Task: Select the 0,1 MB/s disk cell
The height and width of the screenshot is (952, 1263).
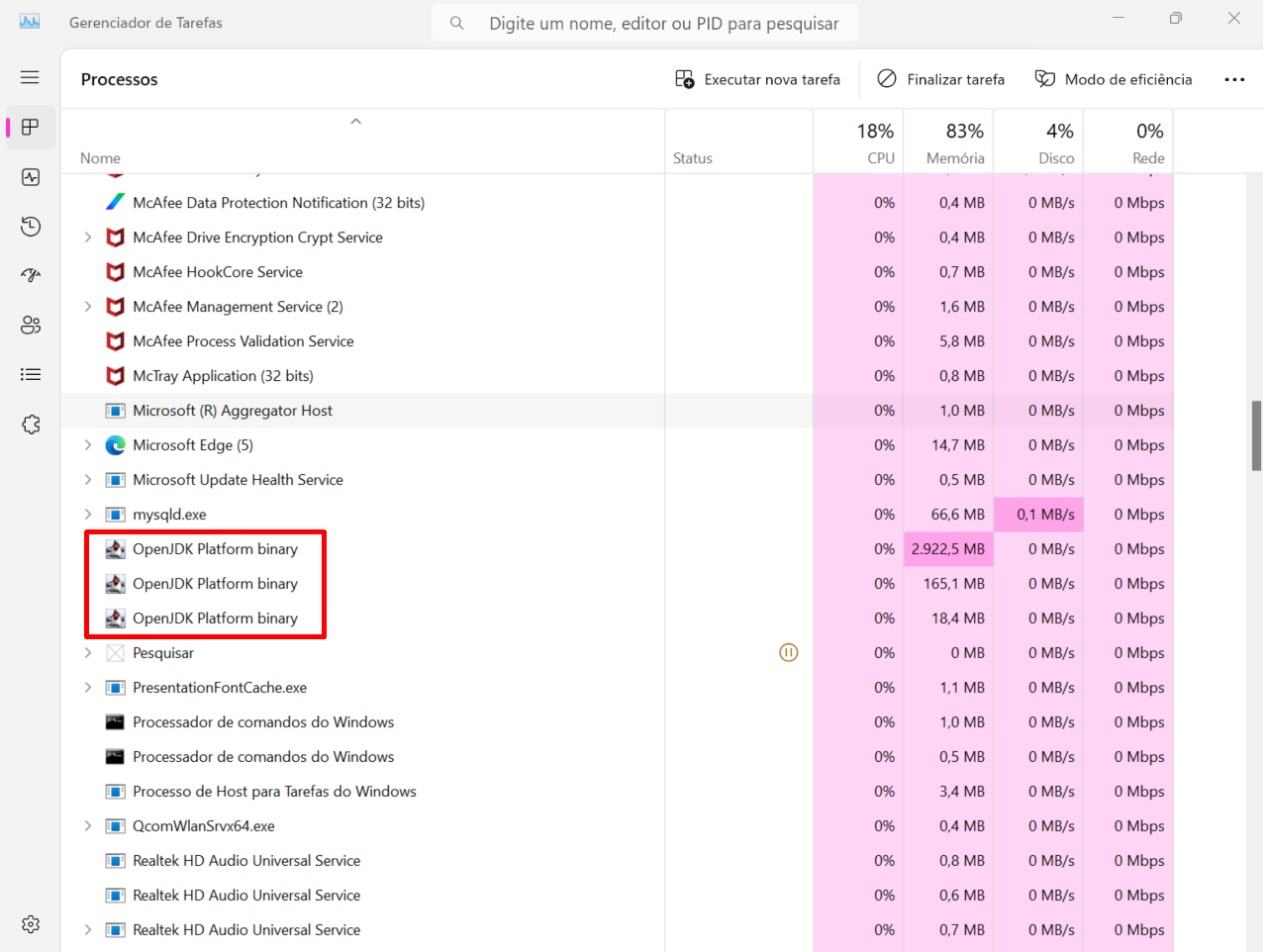Action: tap(1038, 515)
